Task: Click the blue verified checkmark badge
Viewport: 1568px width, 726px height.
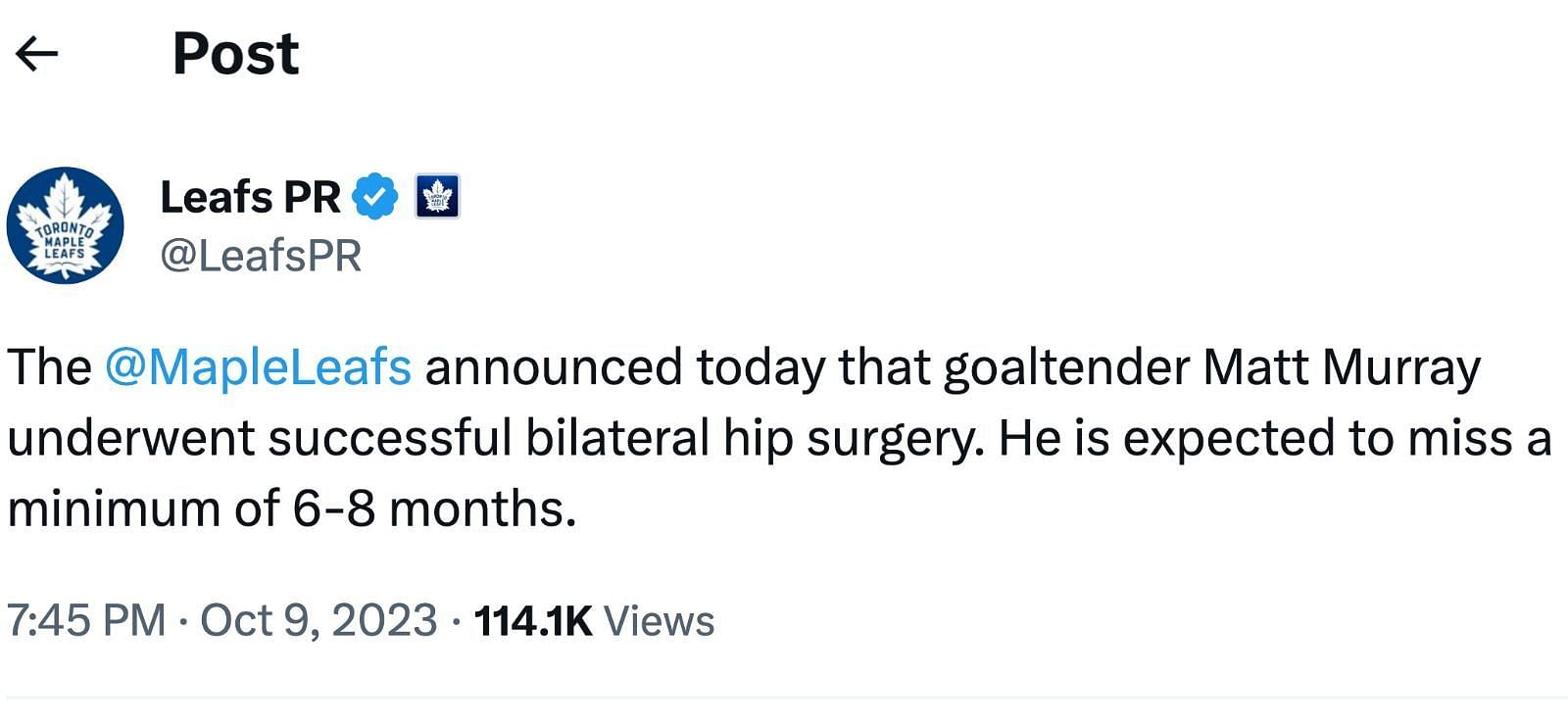Action: point(375,197)
